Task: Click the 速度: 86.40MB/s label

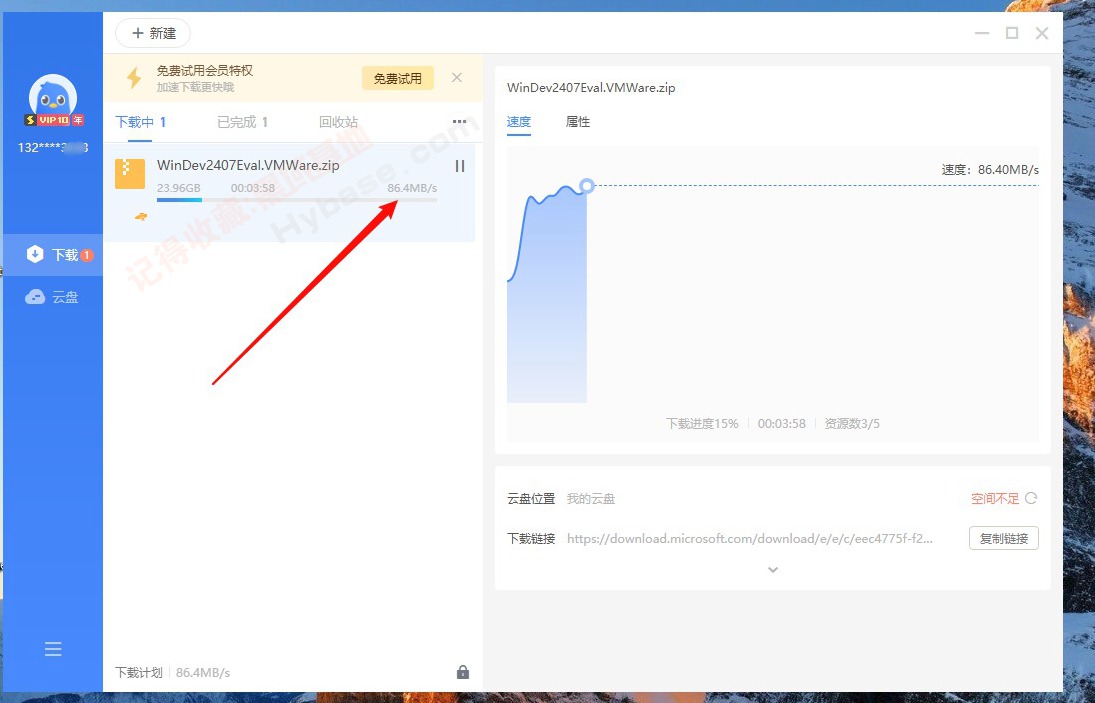Action: (990, 170)
